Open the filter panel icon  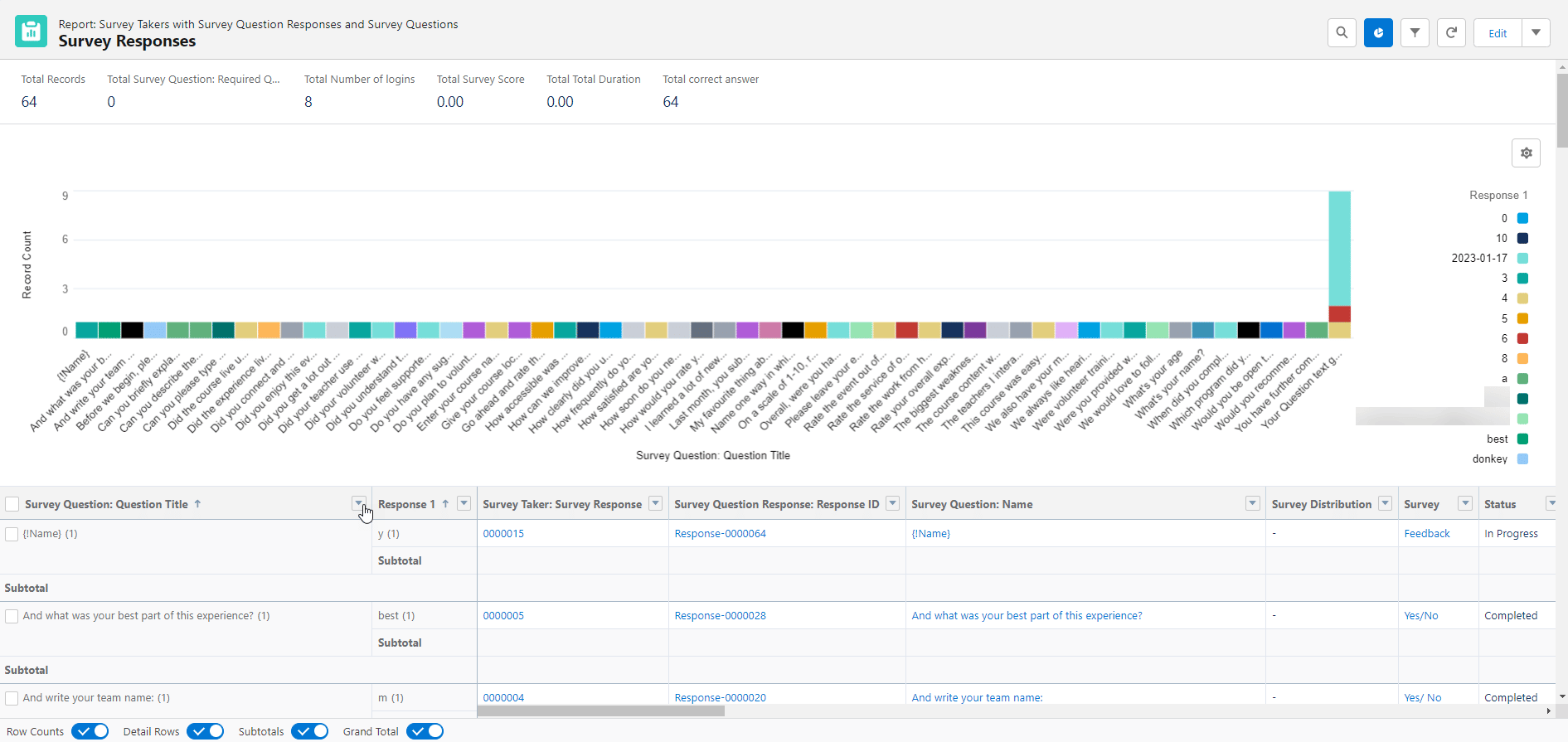(1415, 33)
